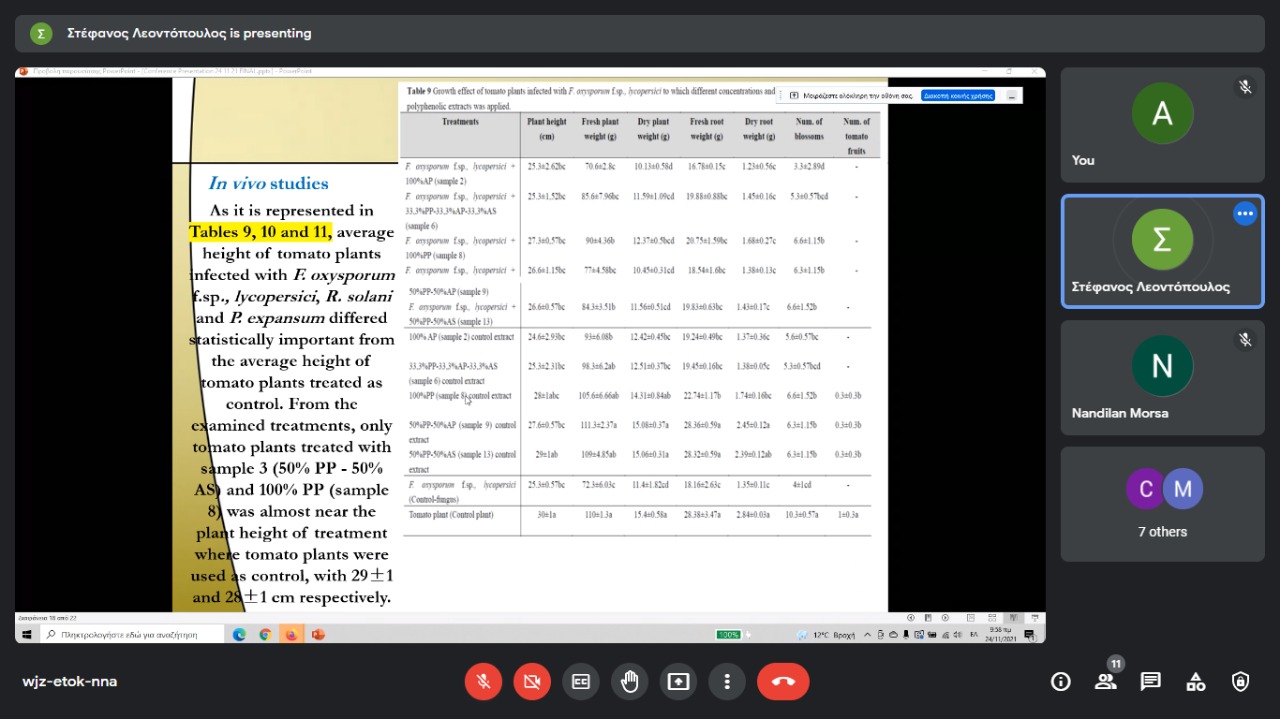
Task: Go to next slide arrow in PowerPoint bar
Action: [945, 618]
